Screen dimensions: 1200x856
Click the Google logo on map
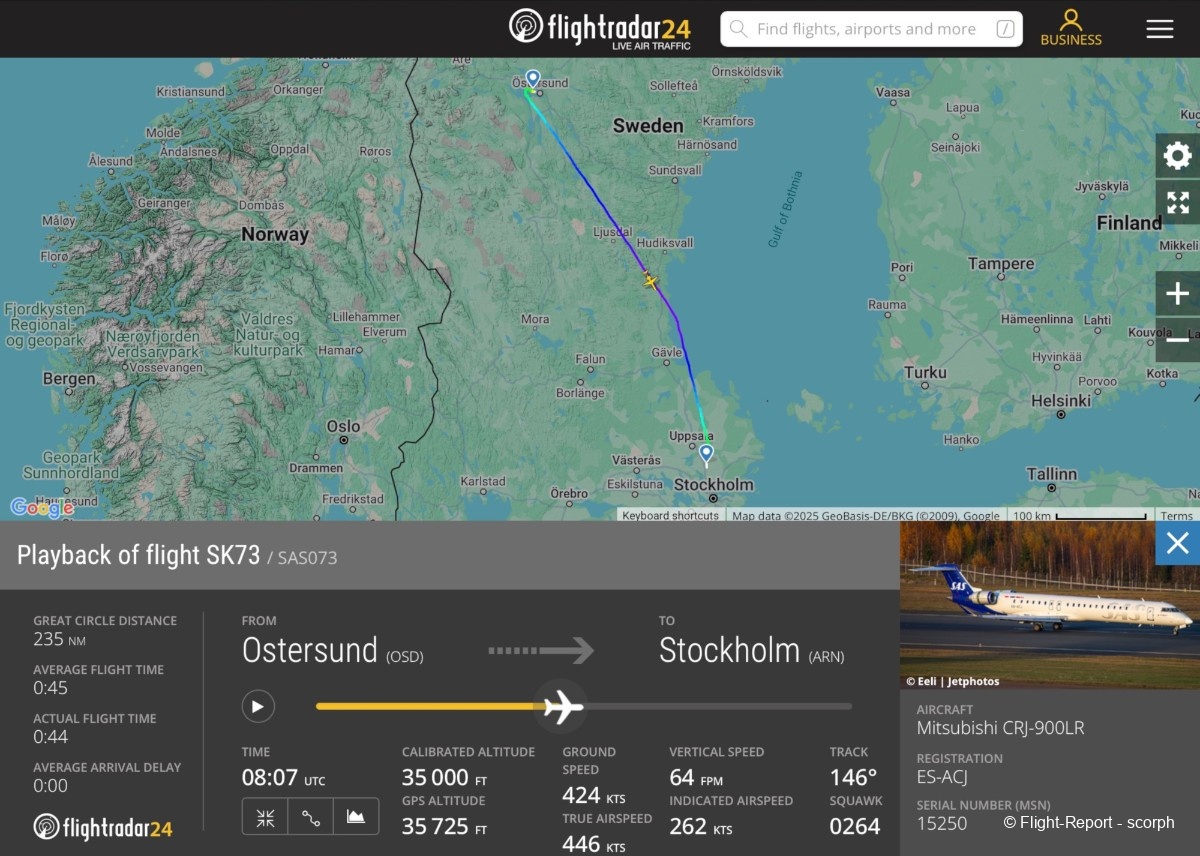coord(41,507)
